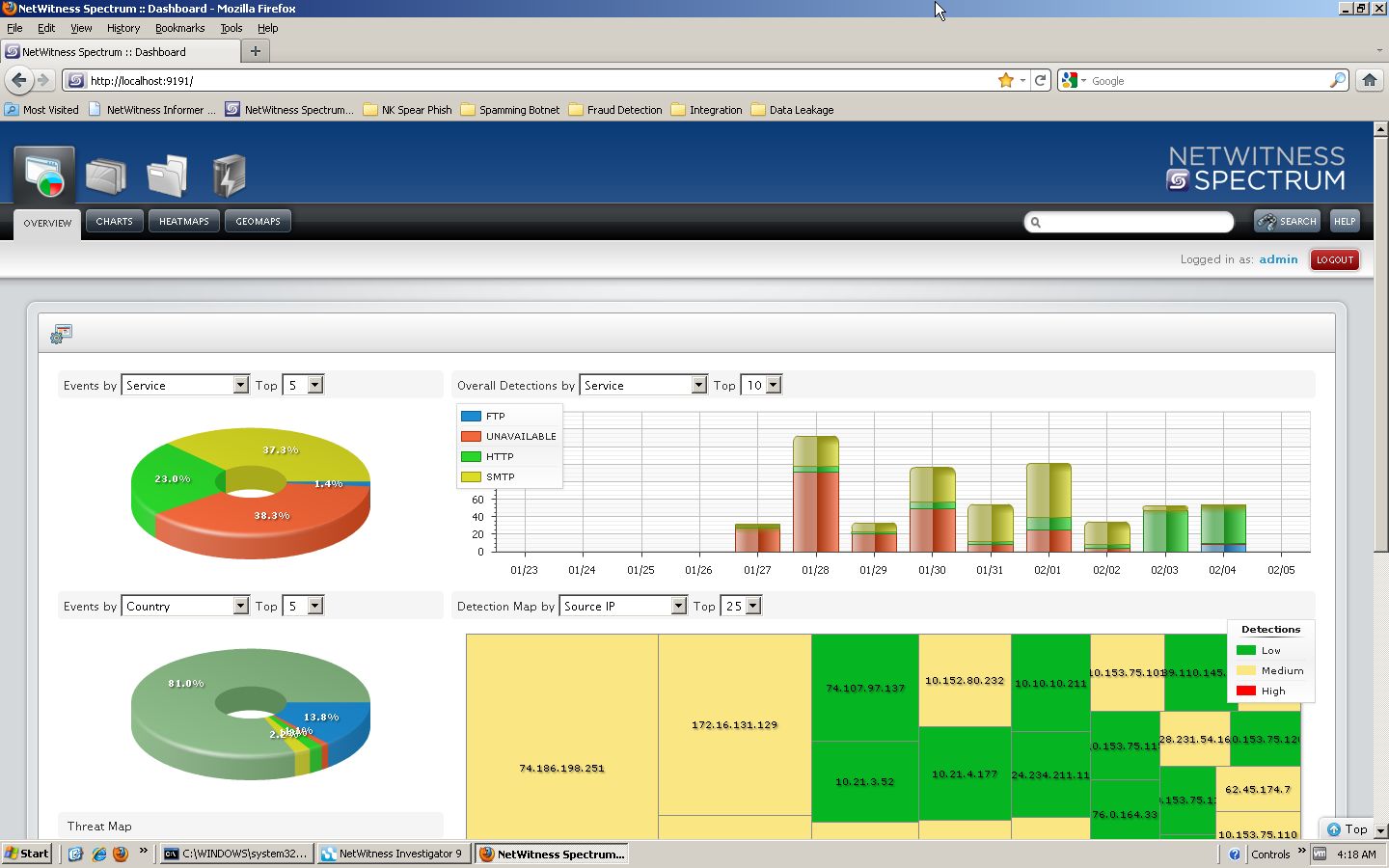Click the help icon in system tray
This screenshot has width=1389, height=868.
click(1235, 854)
